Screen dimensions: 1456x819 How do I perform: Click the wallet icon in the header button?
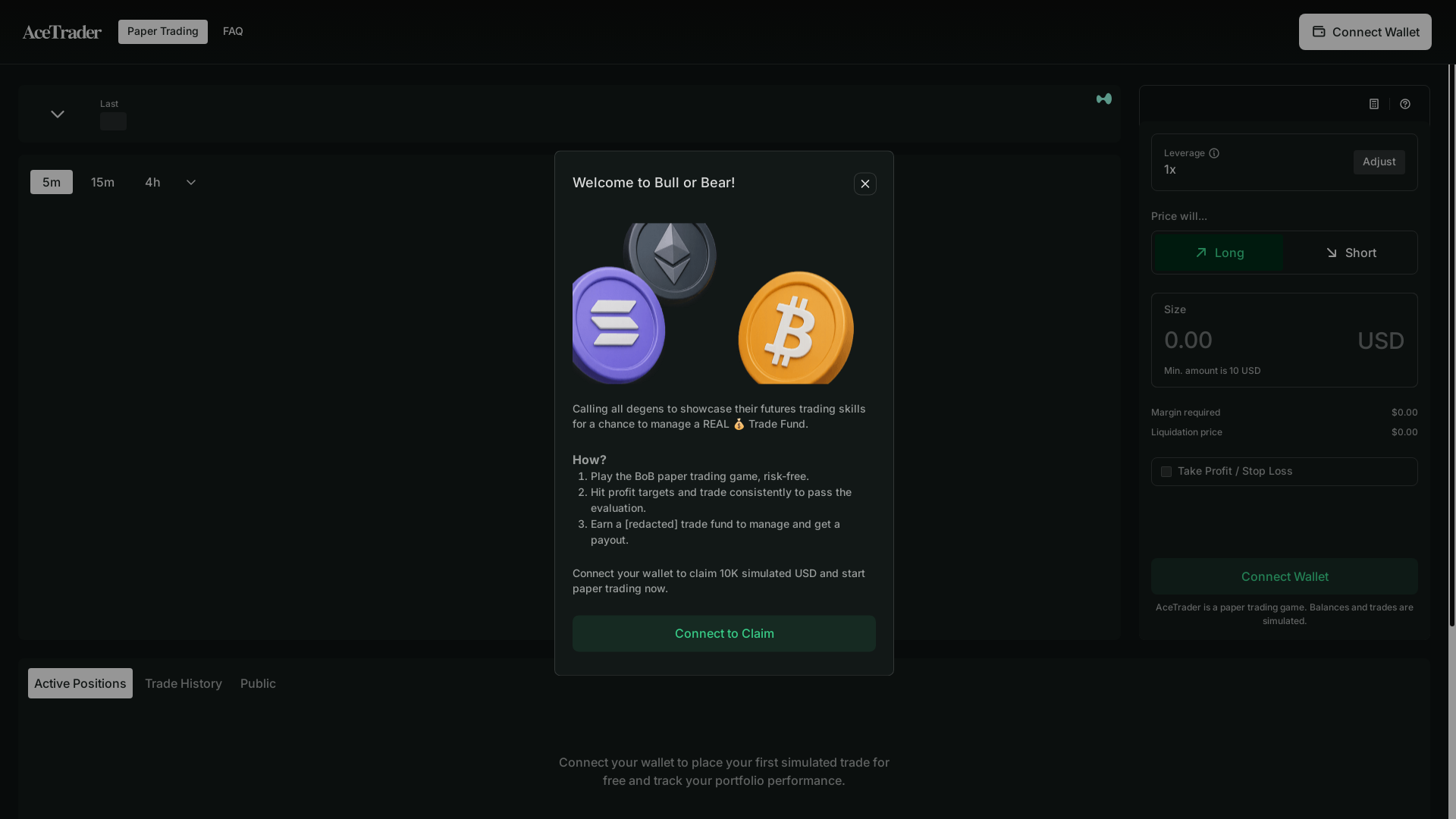click(1319, 32)
